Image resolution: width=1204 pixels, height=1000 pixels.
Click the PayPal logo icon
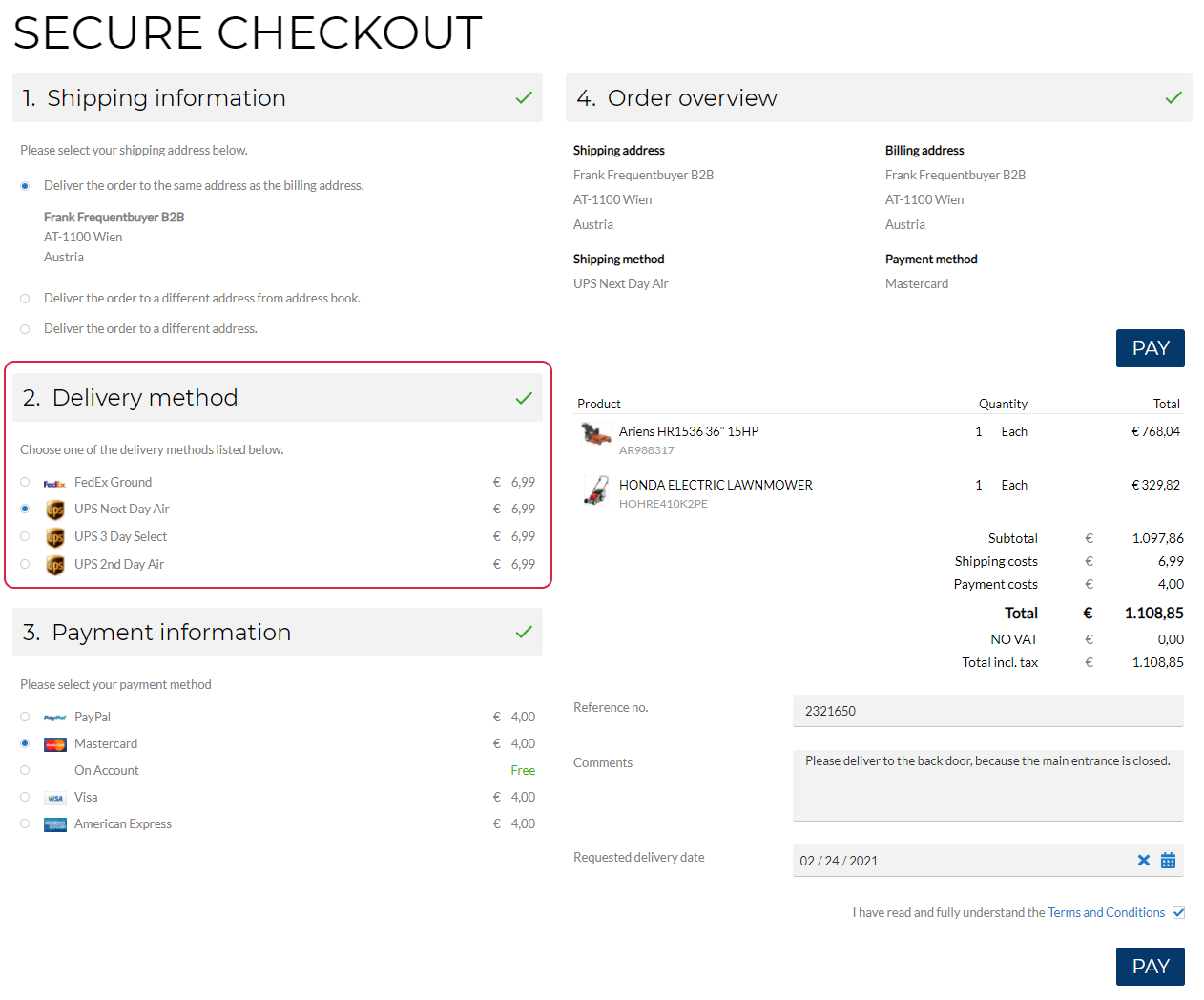[54, 718]
